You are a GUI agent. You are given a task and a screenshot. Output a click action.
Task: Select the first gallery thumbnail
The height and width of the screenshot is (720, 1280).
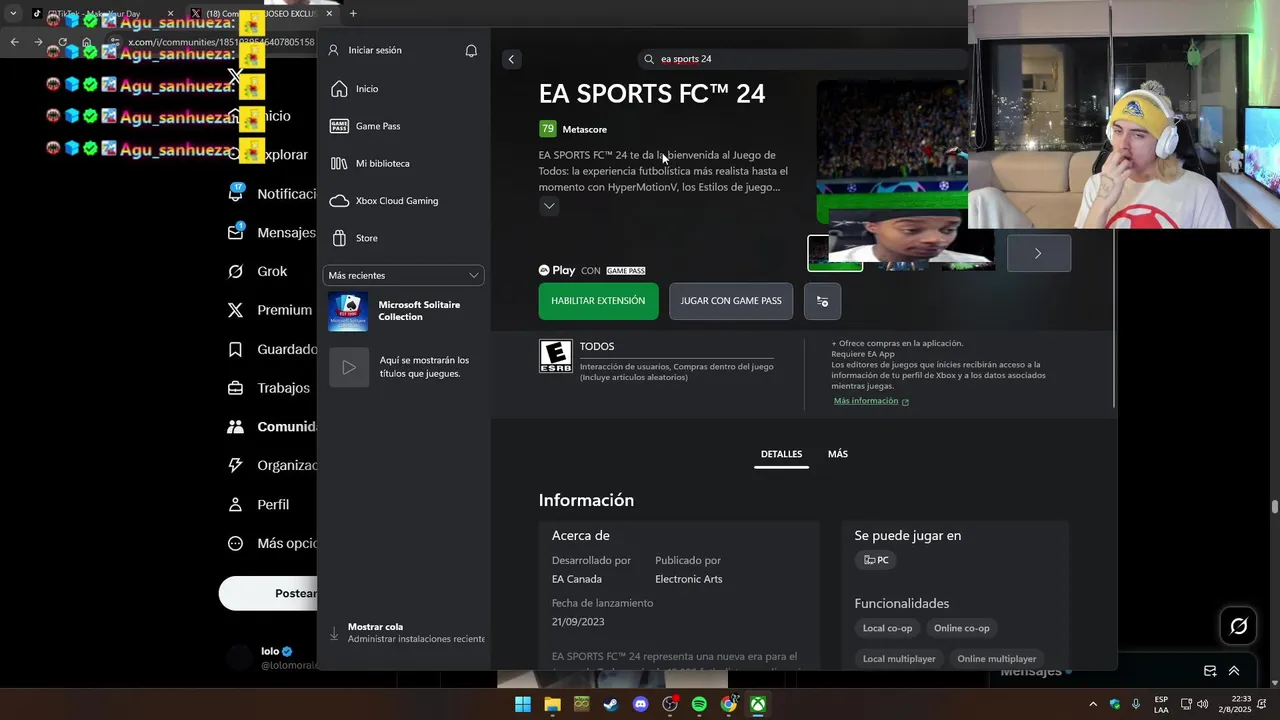coord(835,253)
